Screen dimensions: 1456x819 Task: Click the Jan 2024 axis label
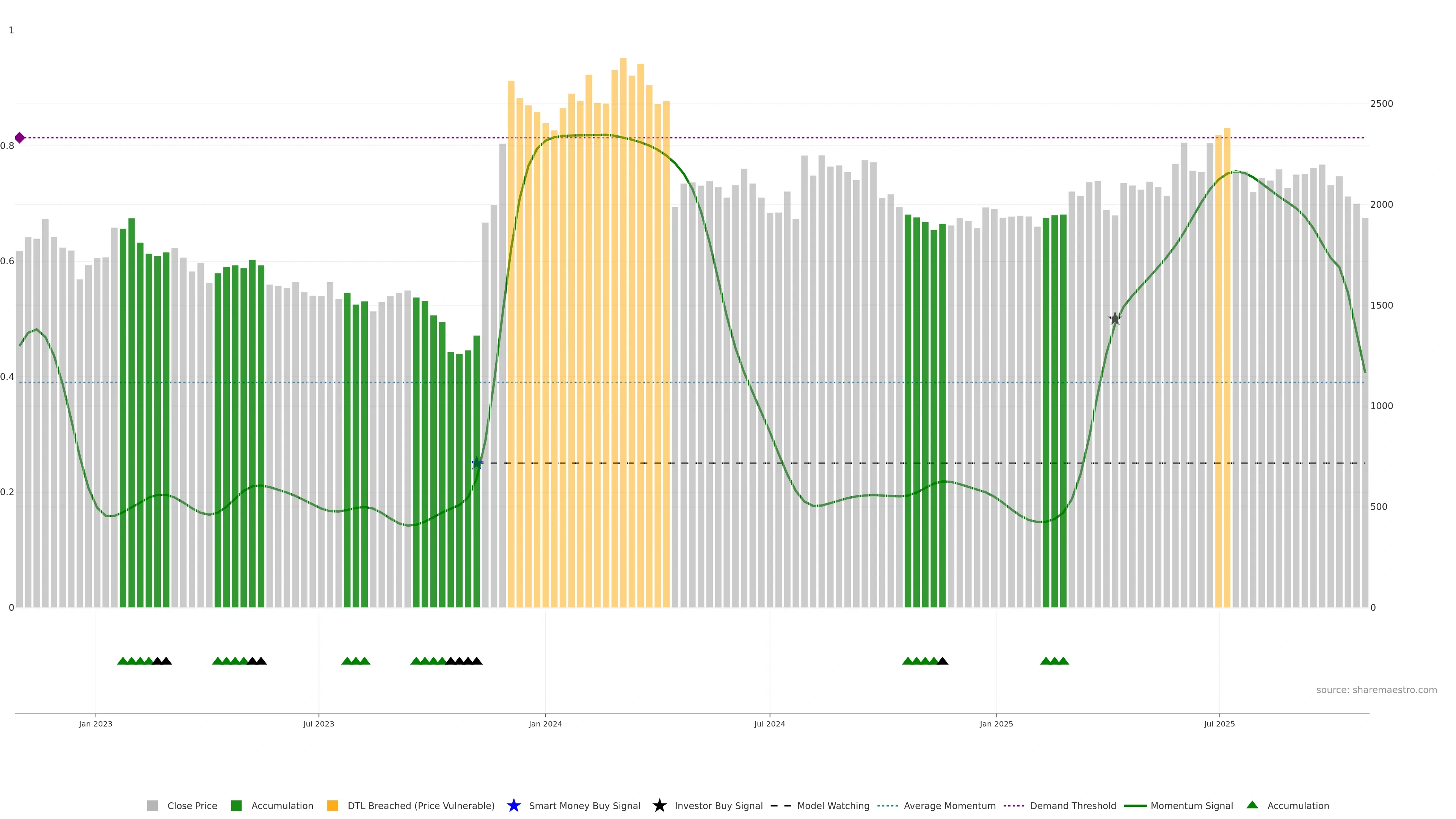pyautogui.click(x=545, y=723)
